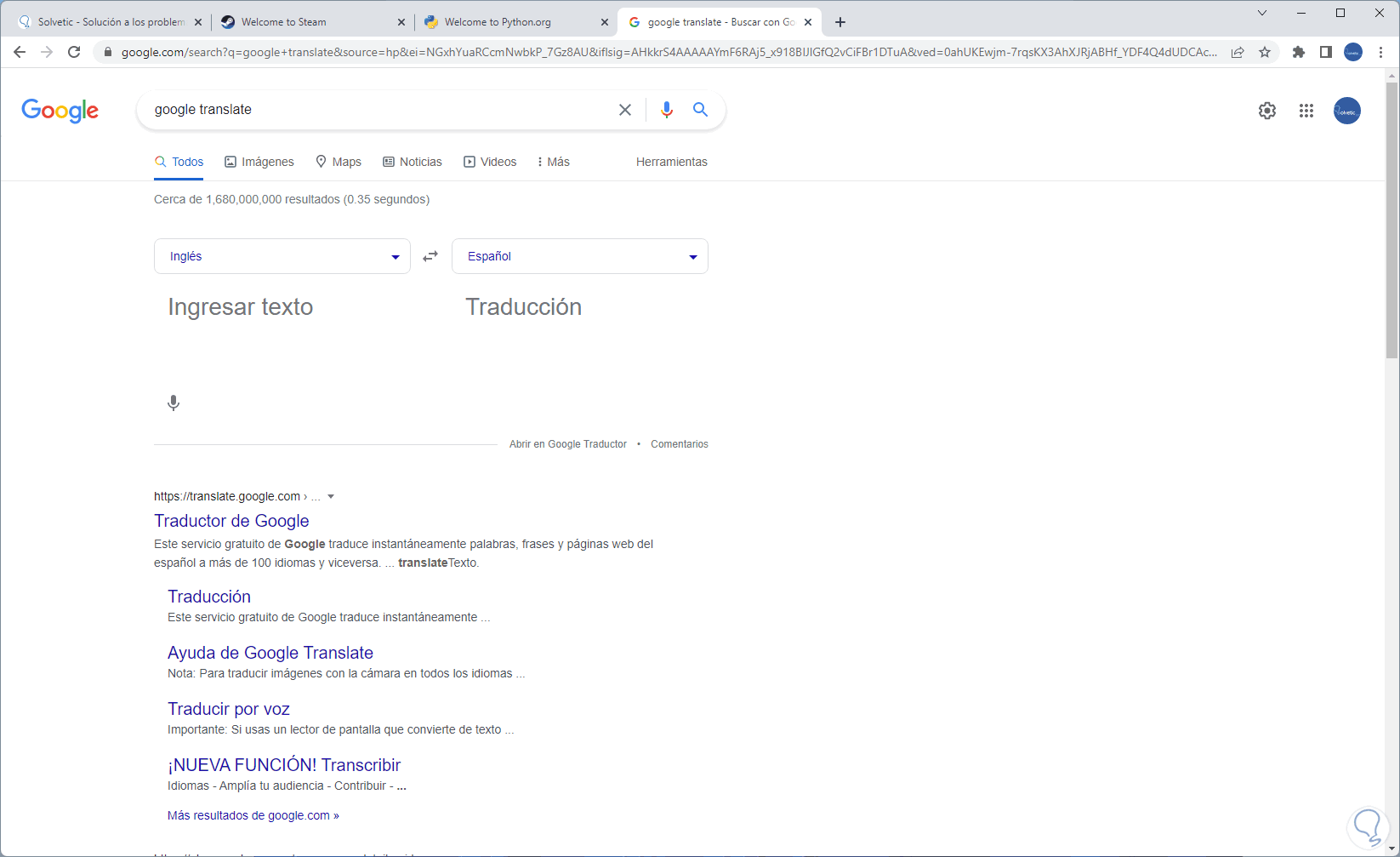Select the Todos results tab
Viewport: 1400px width, 857px height.
(179, 162)
